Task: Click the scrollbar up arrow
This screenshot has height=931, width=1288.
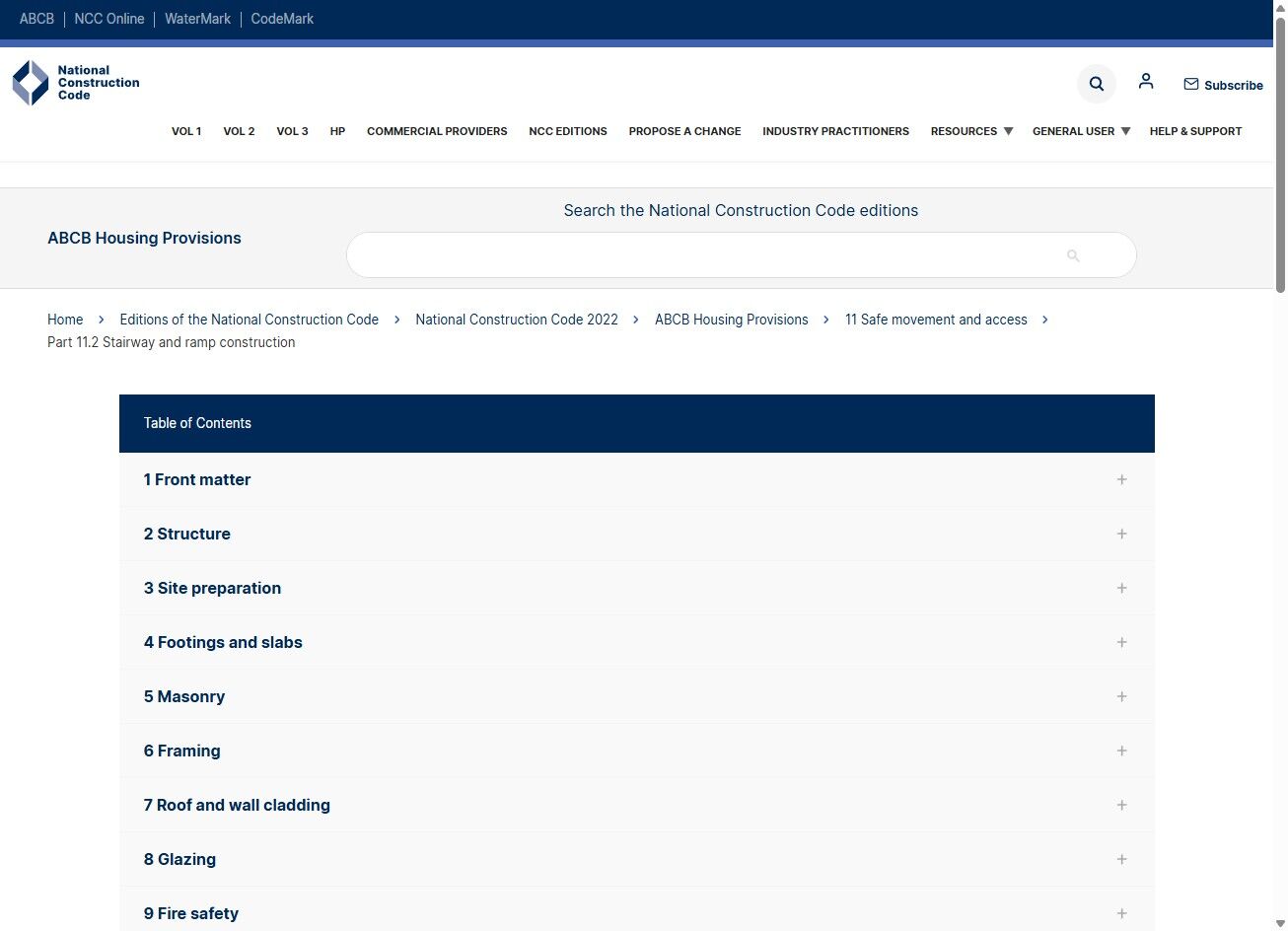Action: tap(1280, 7)
